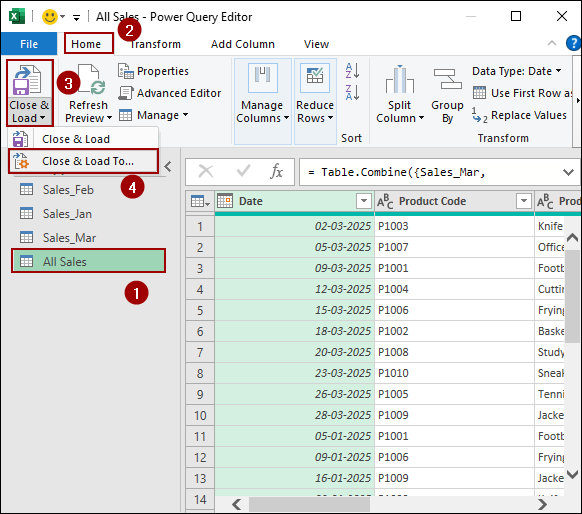Click the smiley feedback icon
Screen dimensions: 582x514
click(50, 17)
